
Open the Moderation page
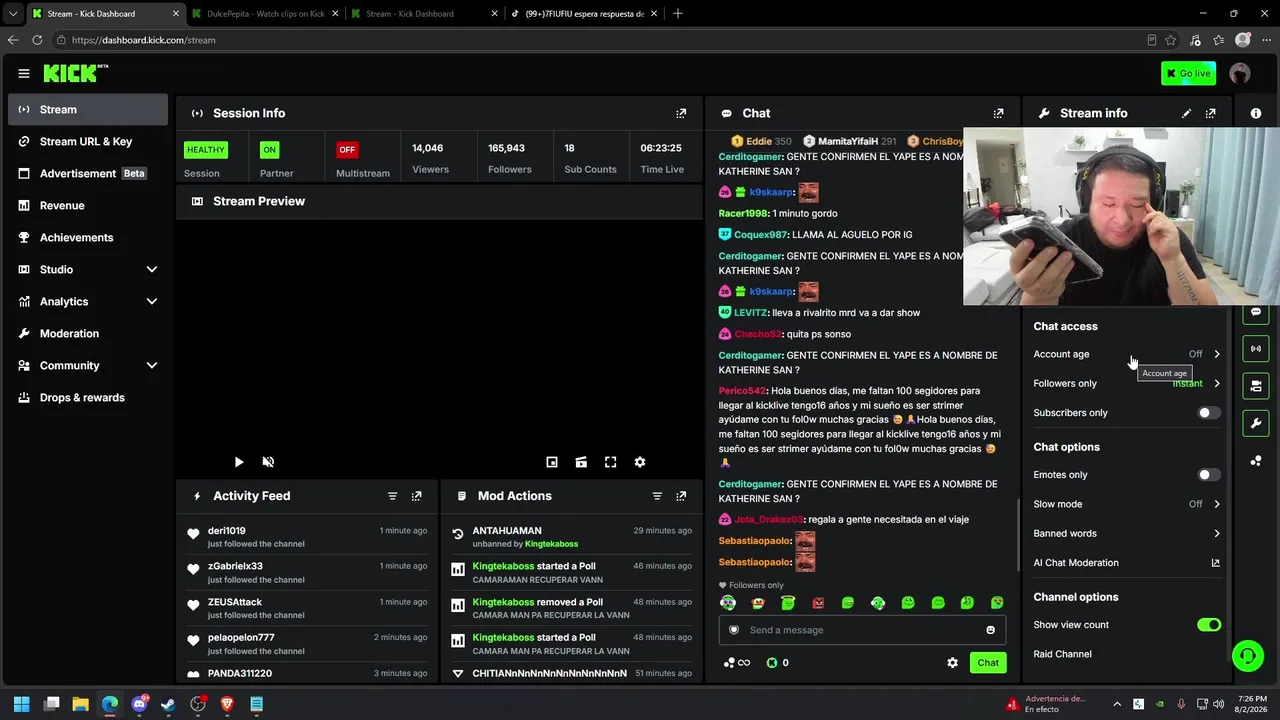[88, 334]
